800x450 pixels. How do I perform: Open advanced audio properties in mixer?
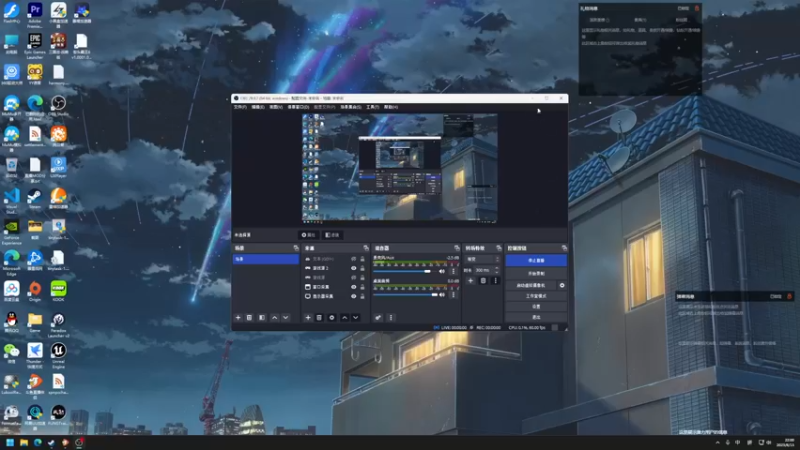378,317
